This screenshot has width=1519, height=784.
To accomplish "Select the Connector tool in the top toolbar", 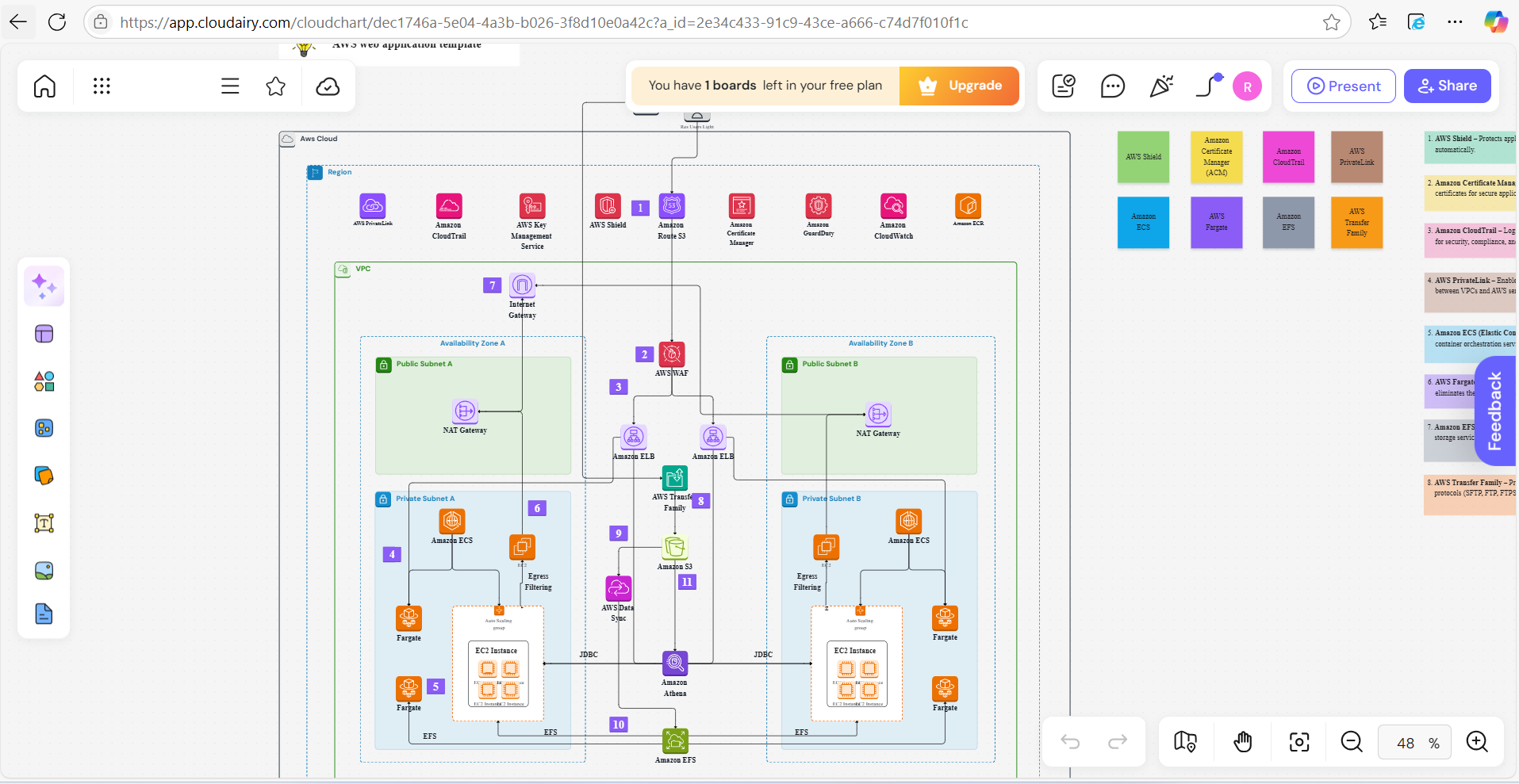I will (1207, 86).
